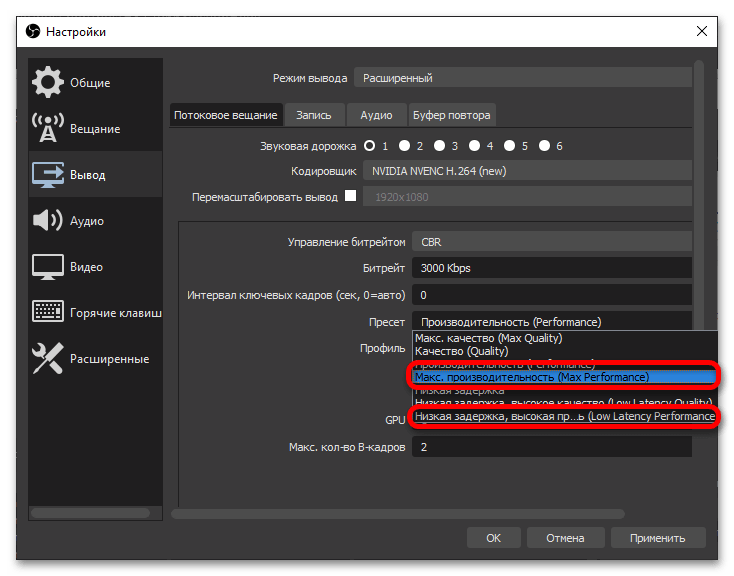Click the keyframe interval field
The height and width of the screenshot is (576, 734).
[x=552, y=295]
